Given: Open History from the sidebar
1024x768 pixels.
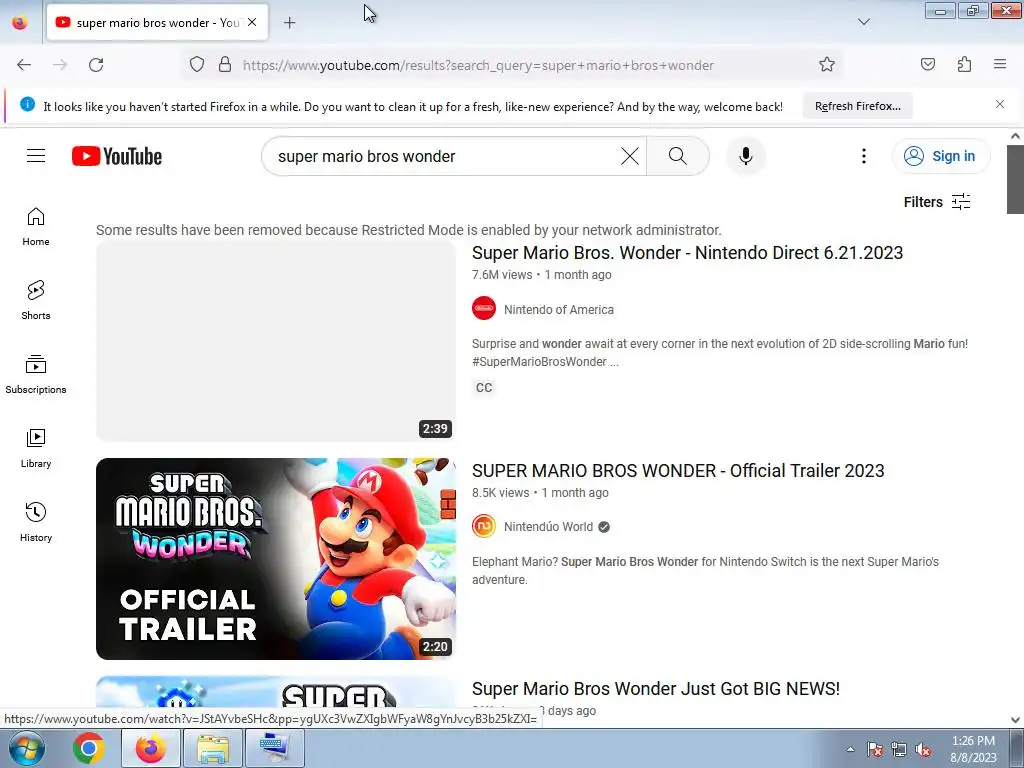Looking at the screenshot, I should pos(36,522).
